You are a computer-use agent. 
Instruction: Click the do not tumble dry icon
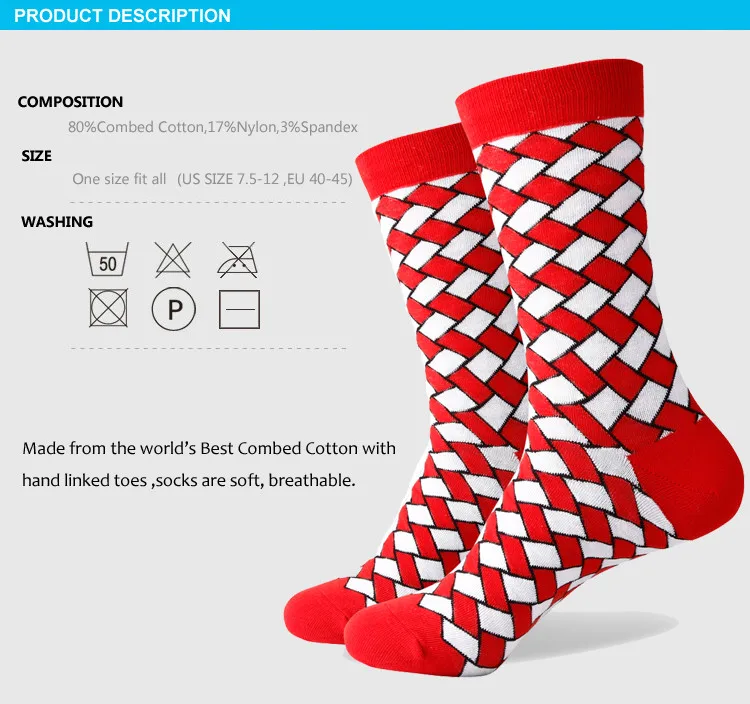pos(109,308)
